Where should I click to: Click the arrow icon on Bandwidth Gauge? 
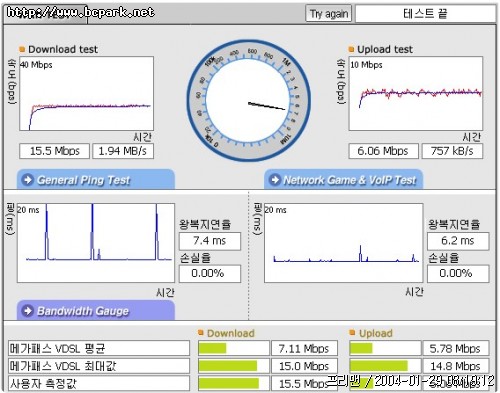(x=27, y=311)
